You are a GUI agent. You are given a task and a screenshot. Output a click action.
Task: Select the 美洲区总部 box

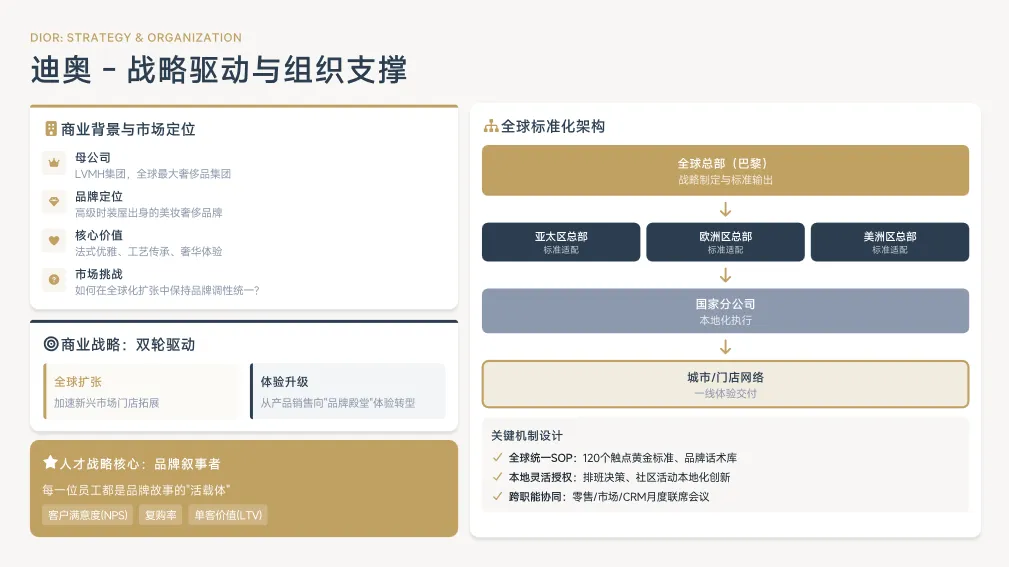[890, 242]
